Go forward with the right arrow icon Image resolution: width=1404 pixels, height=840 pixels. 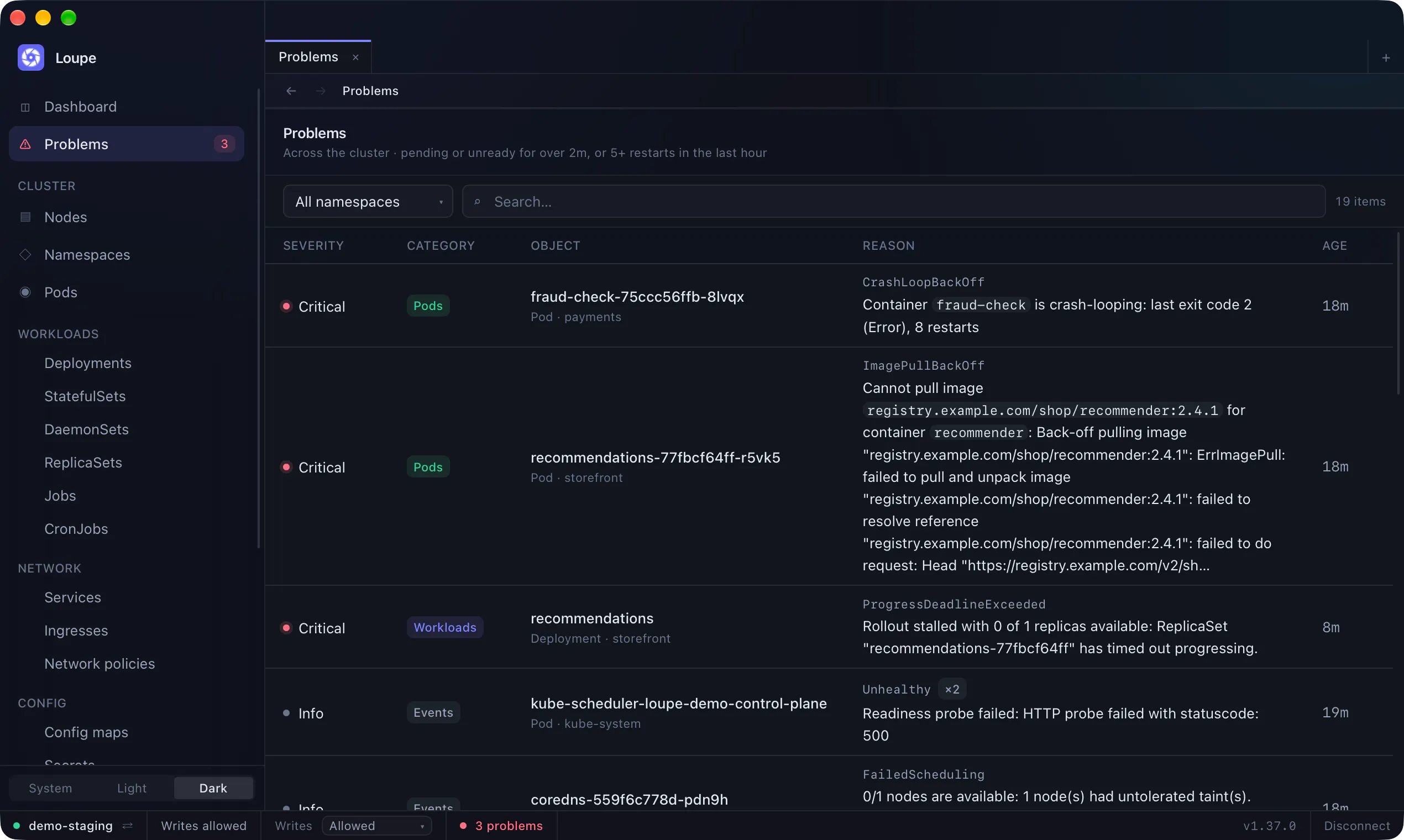point(321,91)
